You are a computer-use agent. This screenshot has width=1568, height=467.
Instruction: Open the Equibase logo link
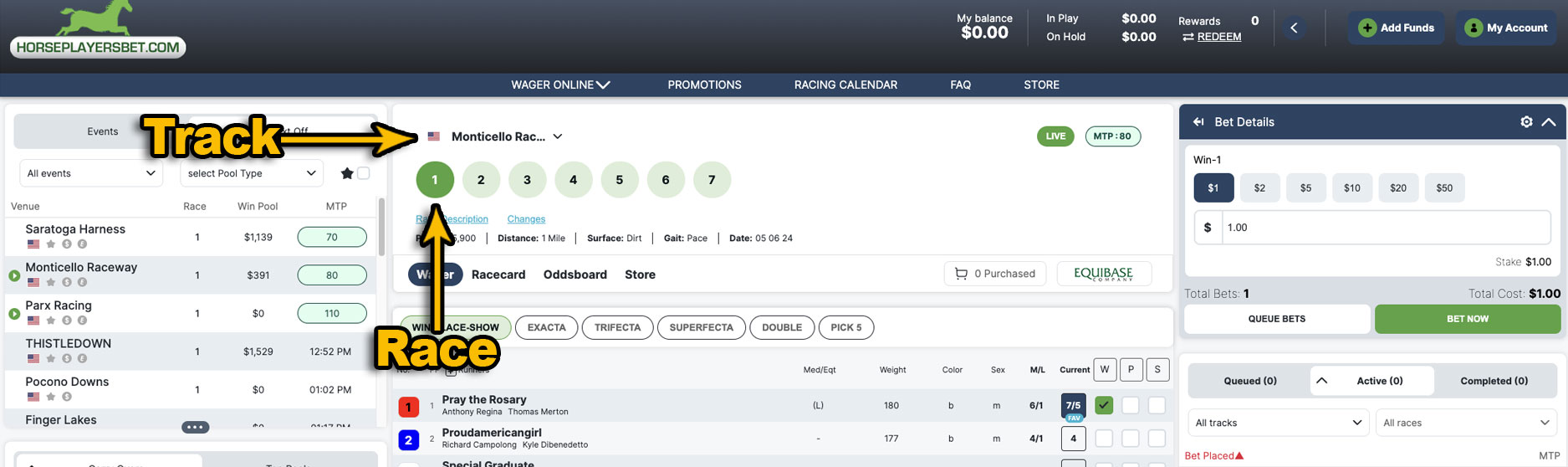pos(1104,274)
